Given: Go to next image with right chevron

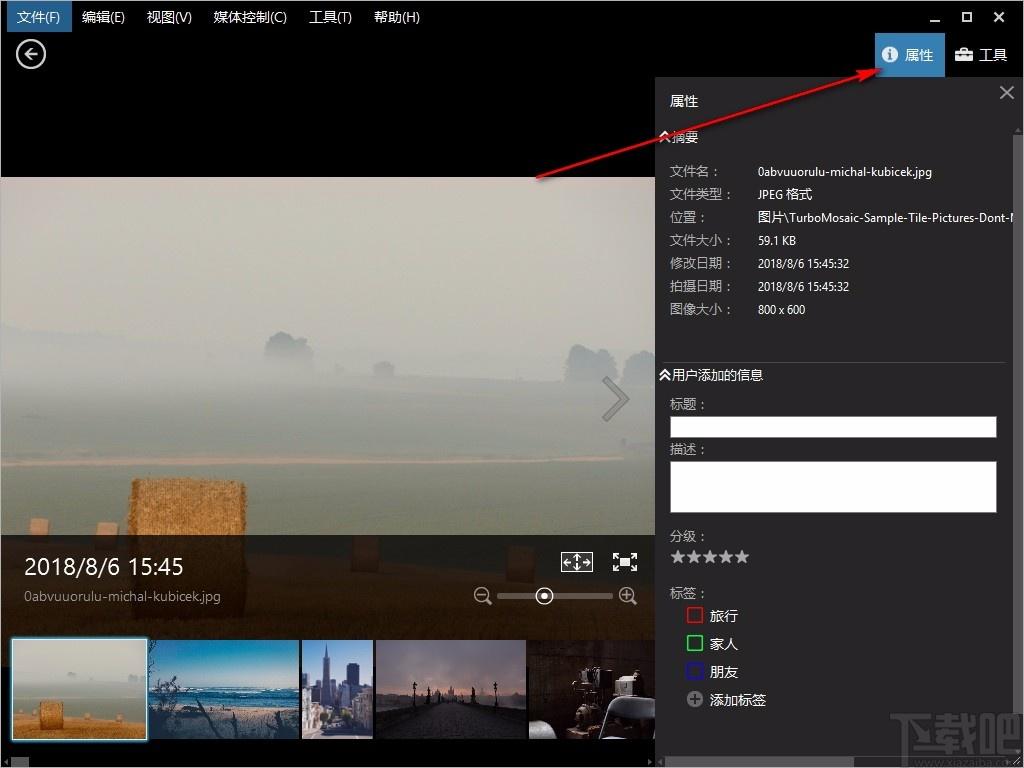Looking at the screenshot, I should click(615, 398).
